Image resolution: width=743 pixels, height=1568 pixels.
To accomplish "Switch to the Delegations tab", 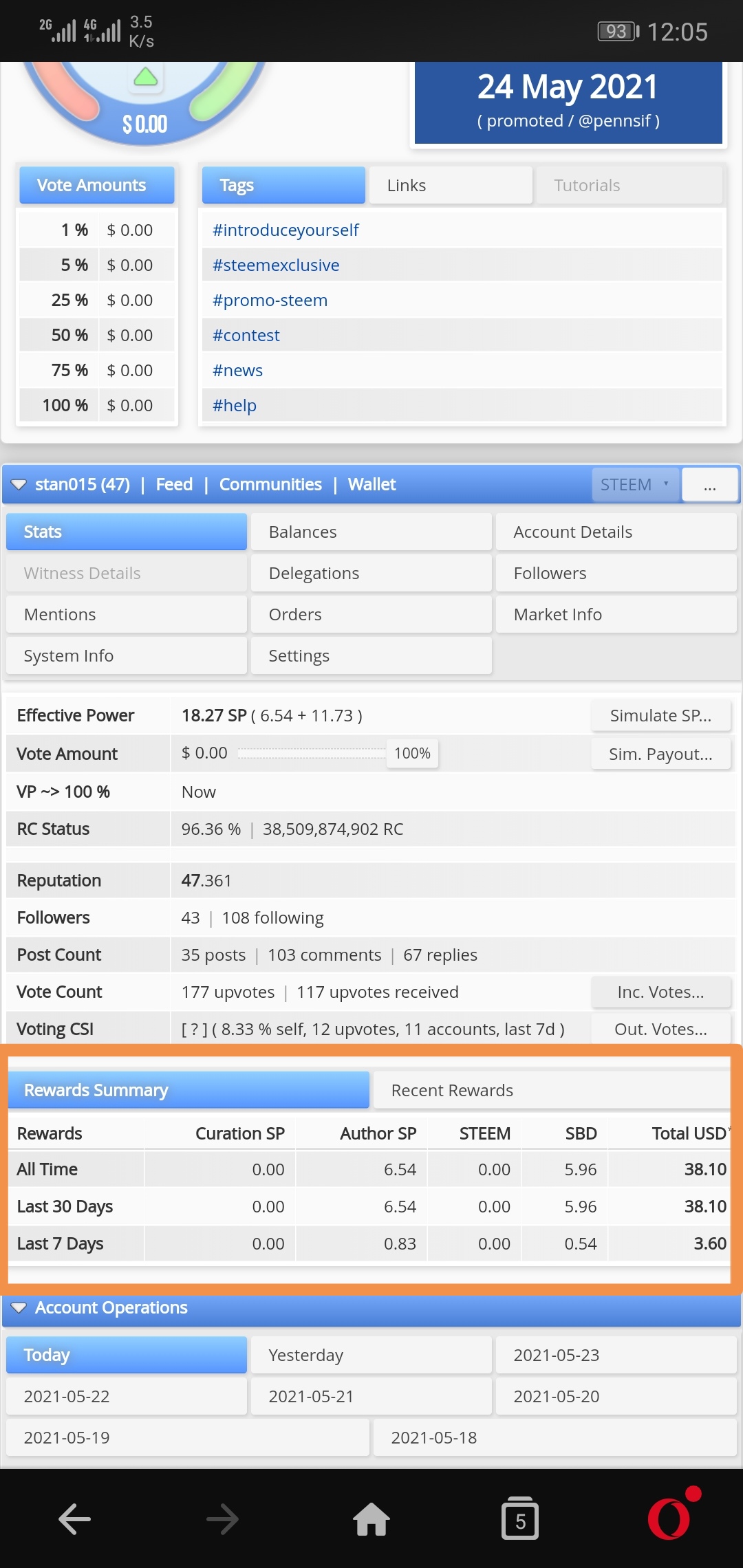I will click(371, 573).
